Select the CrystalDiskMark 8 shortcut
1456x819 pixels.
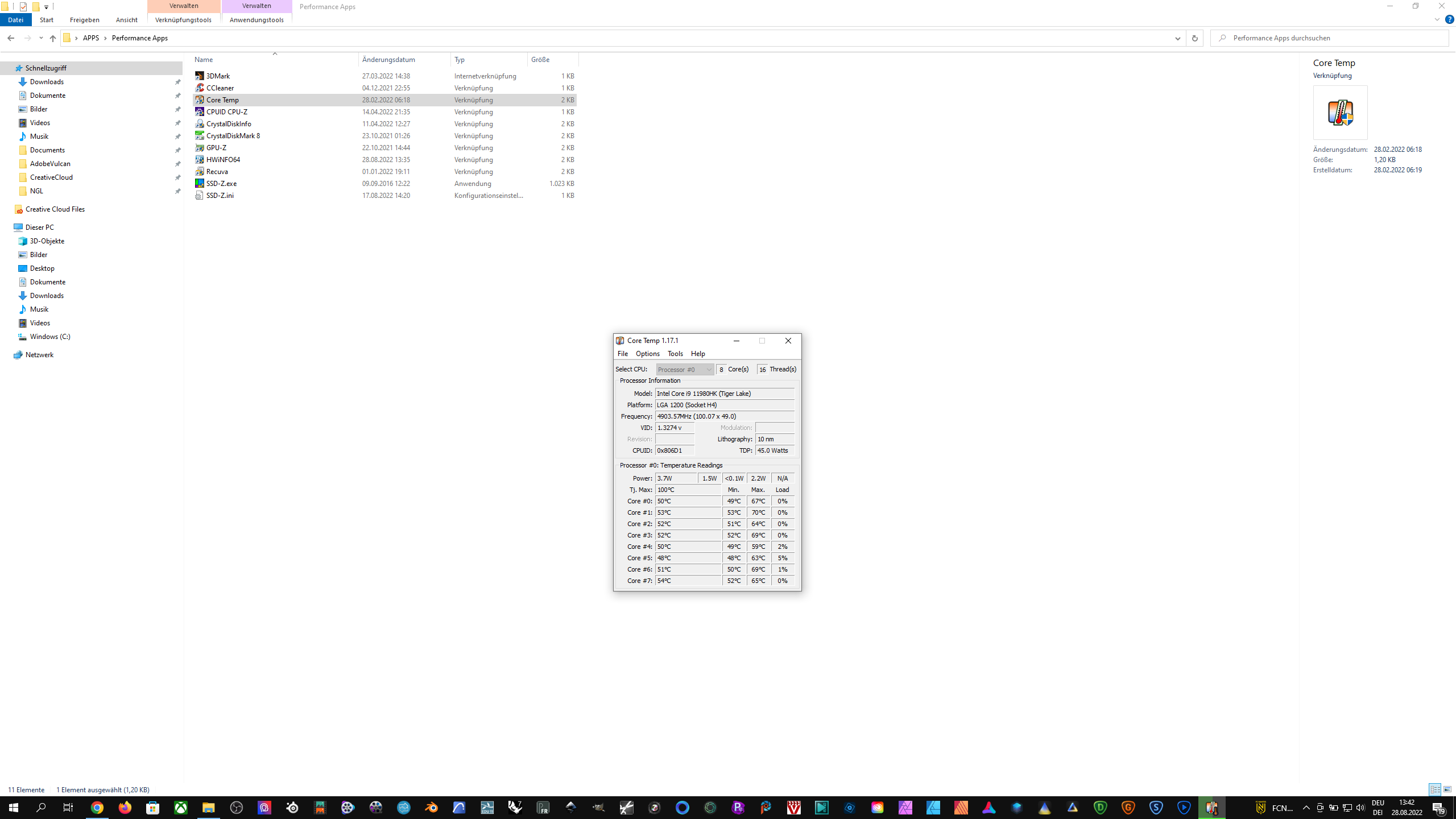(x=233, y=136)
